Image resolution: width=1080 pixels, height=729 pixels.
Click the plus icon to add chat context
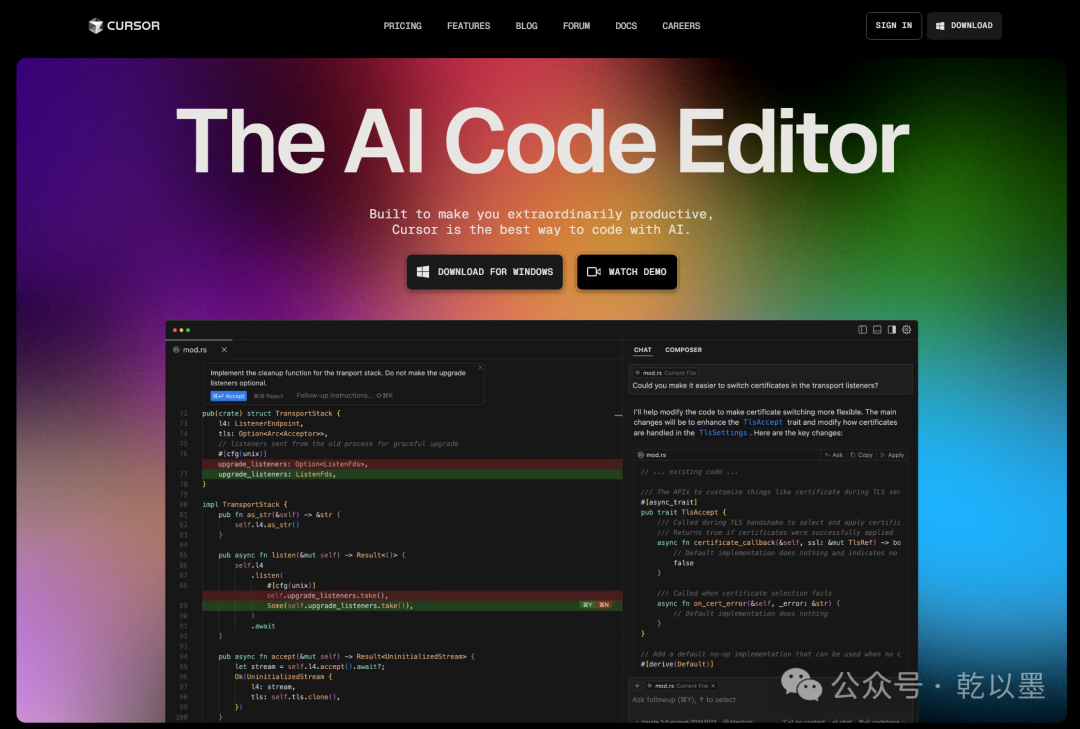pos(637,686)
